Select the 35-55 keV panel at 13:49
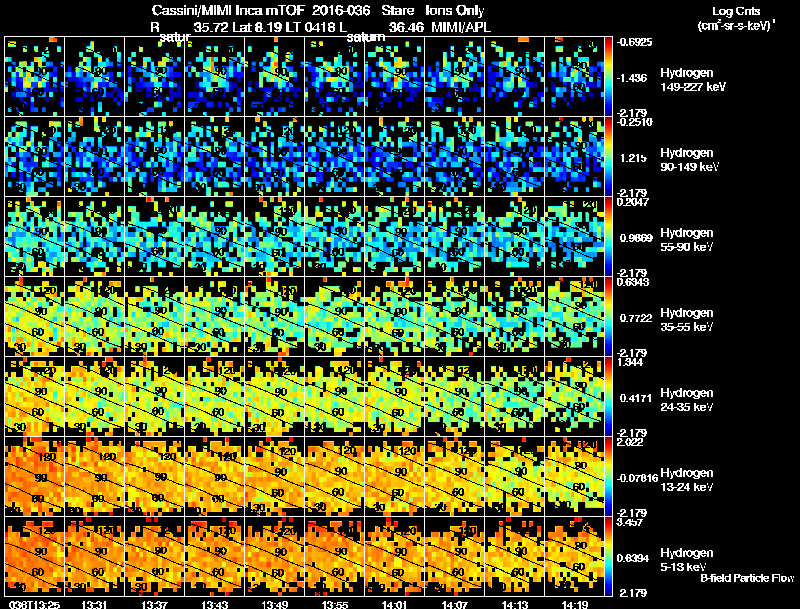Viewport: 800px width, 609px height. tap(275, 317)
